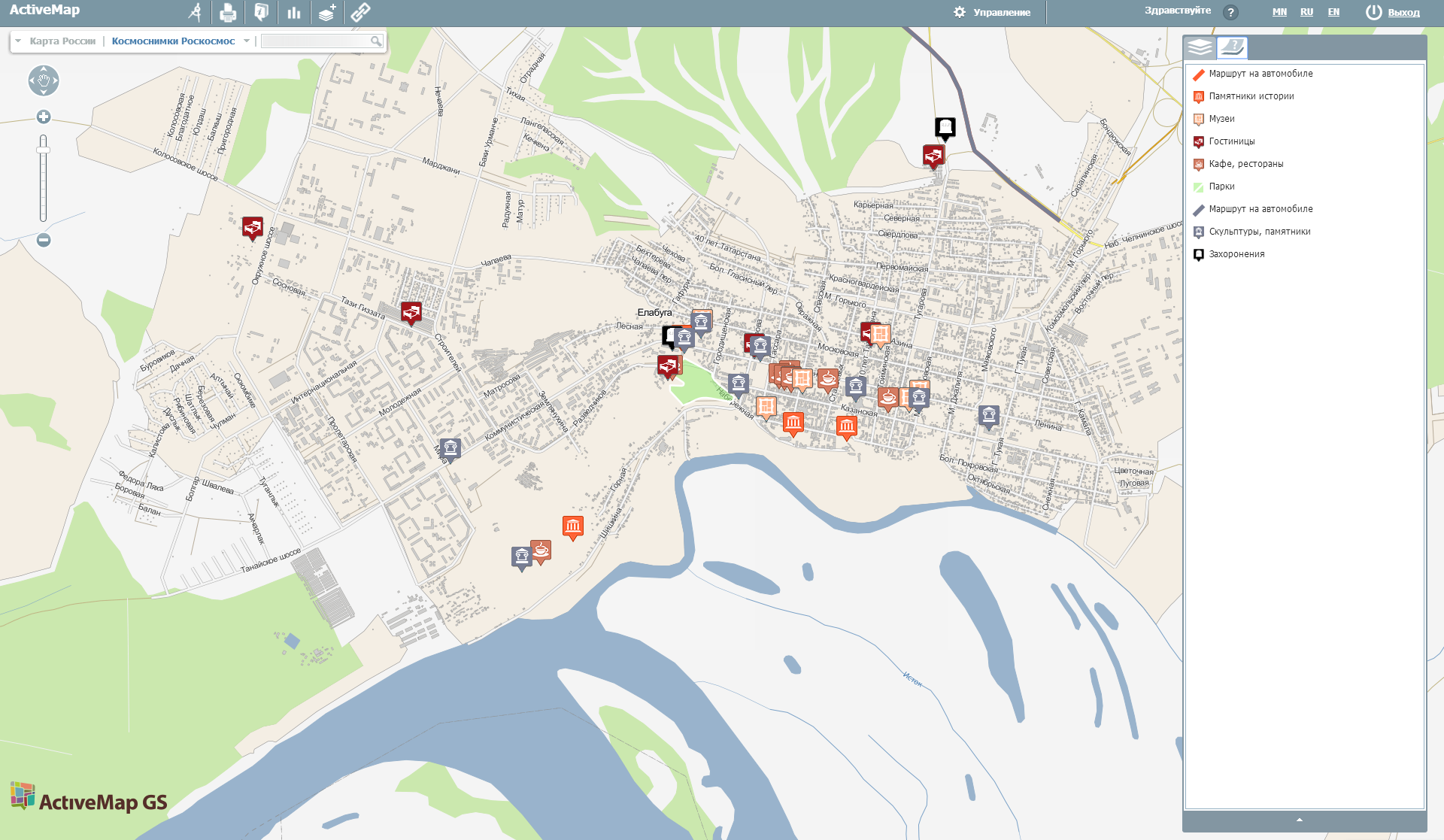The image size is (1444, 840).
Task: Click the Выход logout link
Action: 1403,12
